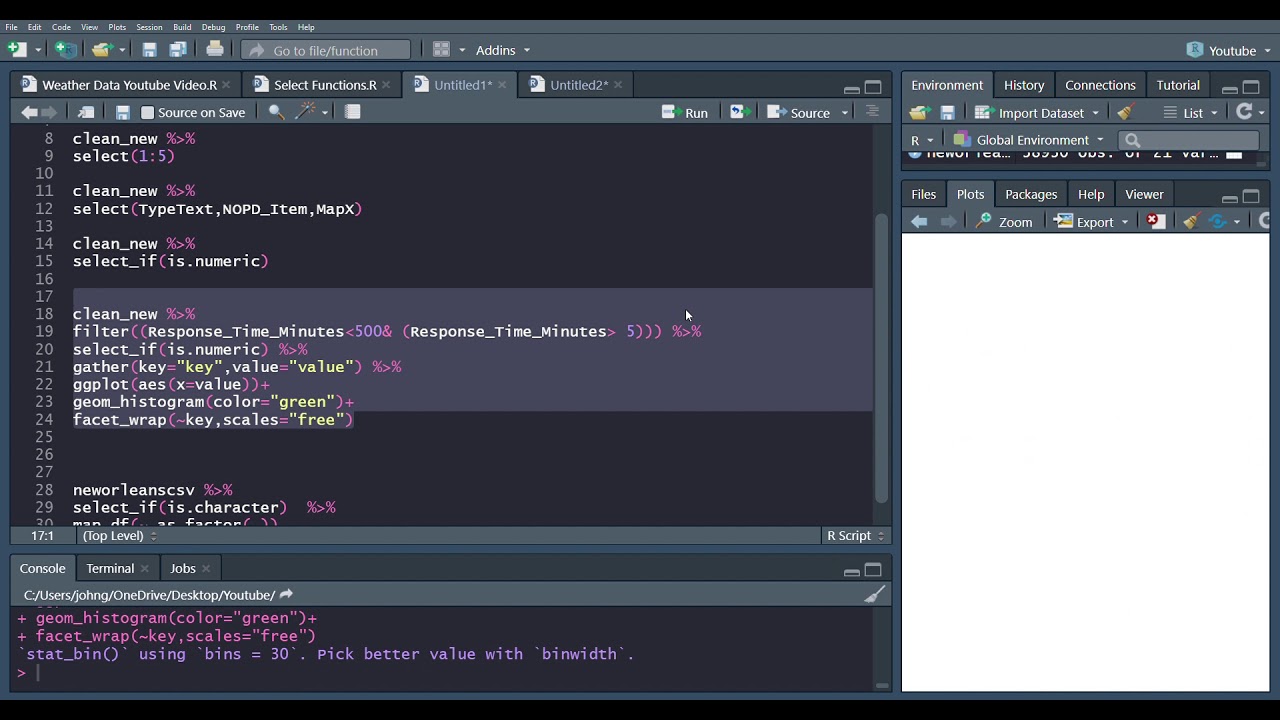The image size is (1280, 720).
Task: Load workspace in Environment pane
Action: [x=920, y=113]
